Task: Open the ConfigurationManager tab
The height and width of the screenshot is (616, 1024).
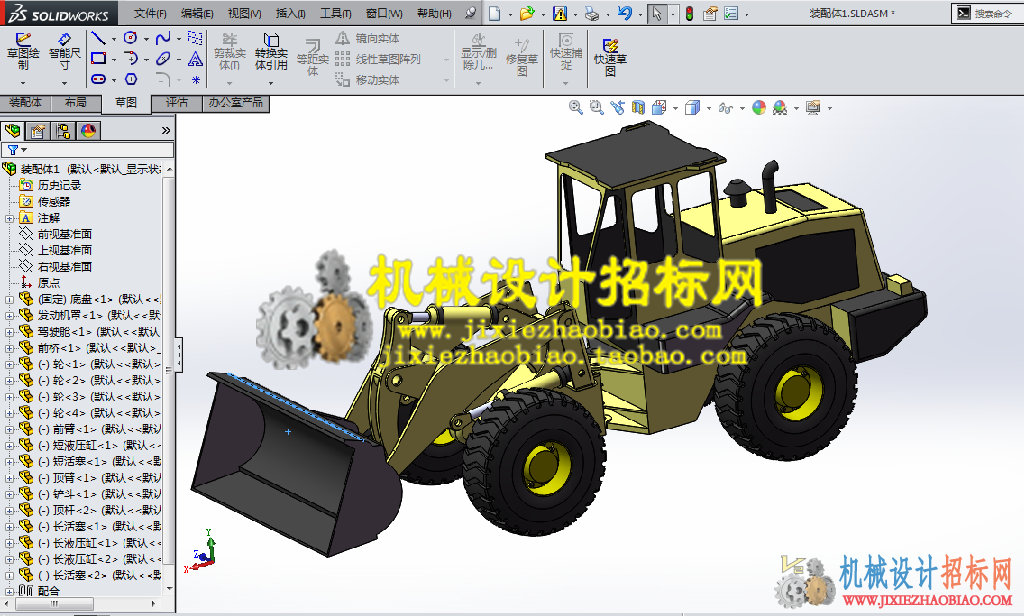Action: [x=63, y=131]
